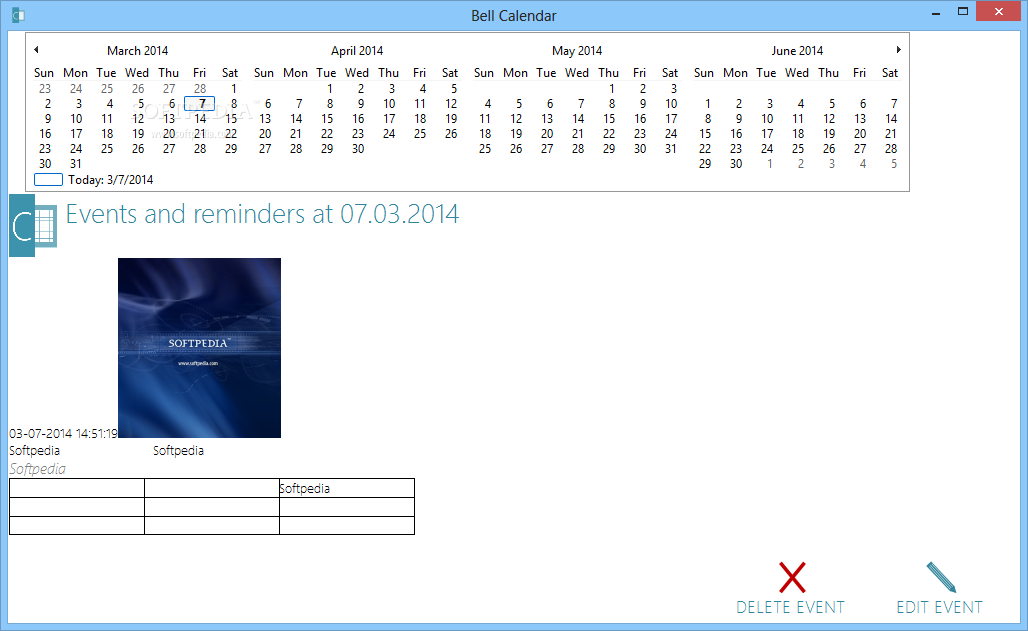Open the May 2014 month header
Image resolution: width=1028 pixels, height=631 pixels.
(577, 51)
